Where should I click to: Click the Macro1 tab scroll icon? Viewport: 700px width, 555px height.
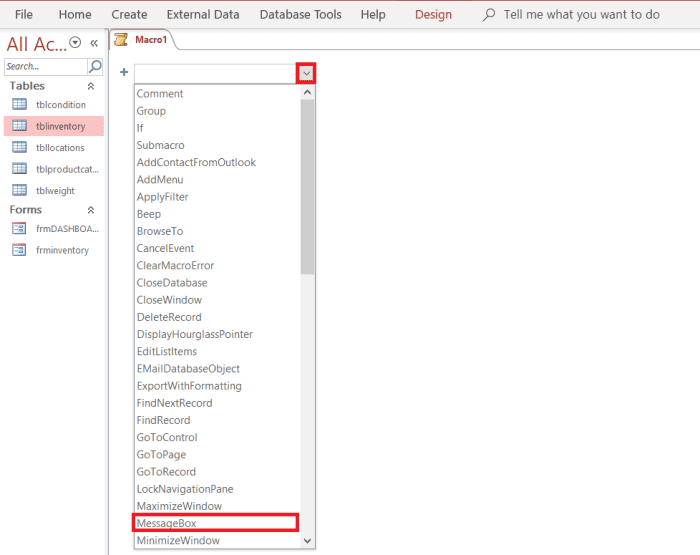tap(121, 40)
